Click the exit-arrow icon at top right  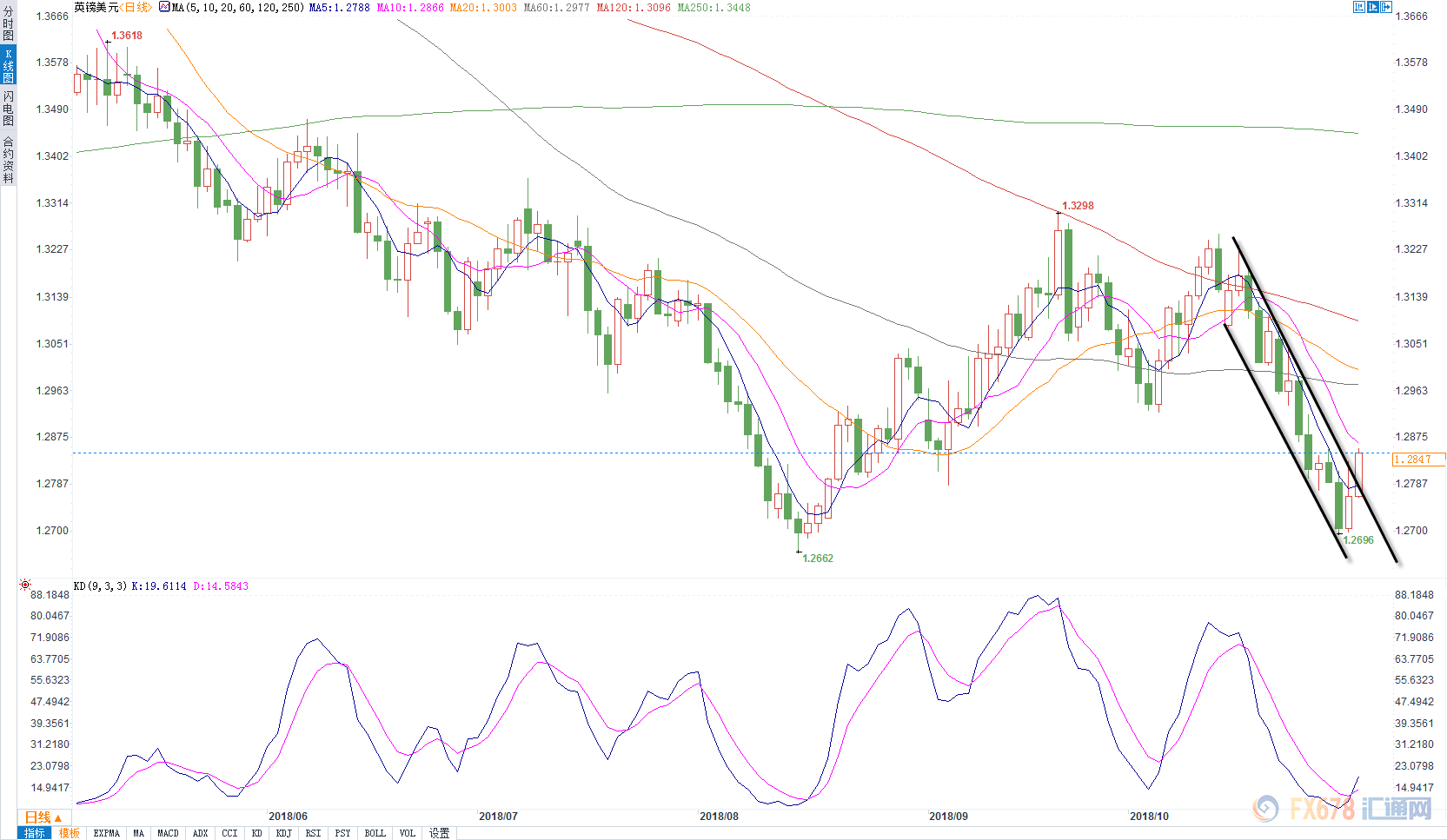1386,7
